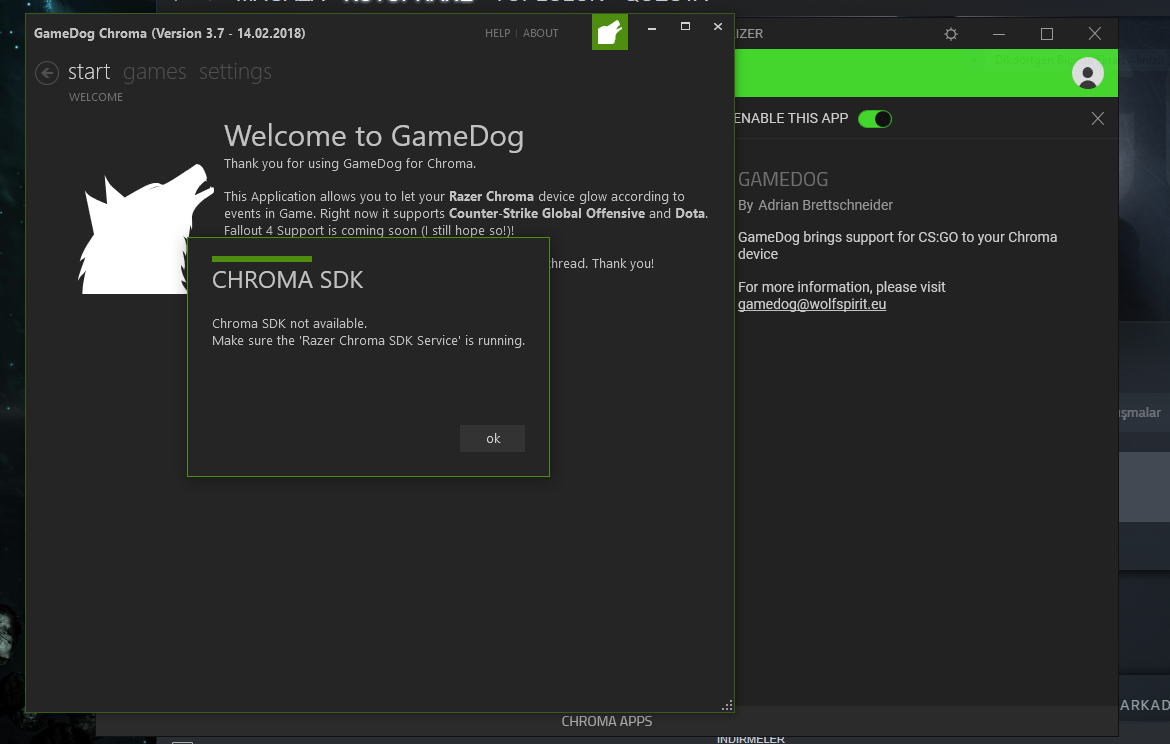Toggle the ENABLE THIS APP switch
The image size is (1170, 744).
tap(875, 119)
